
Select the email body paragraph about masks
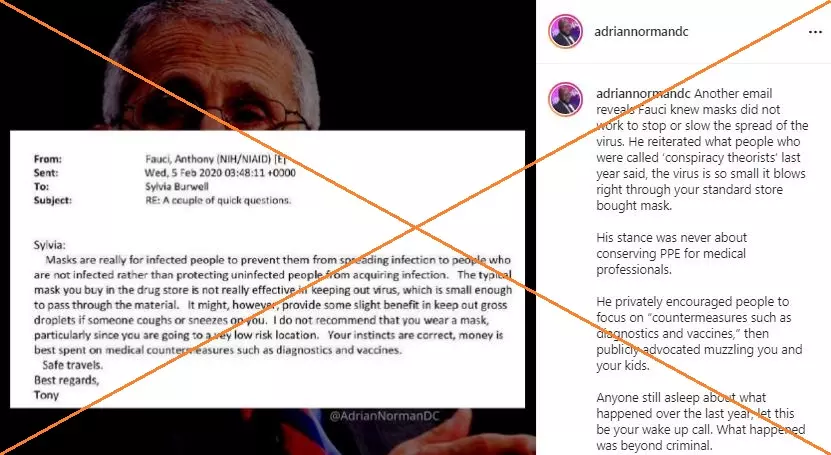(x=273, y=305)
